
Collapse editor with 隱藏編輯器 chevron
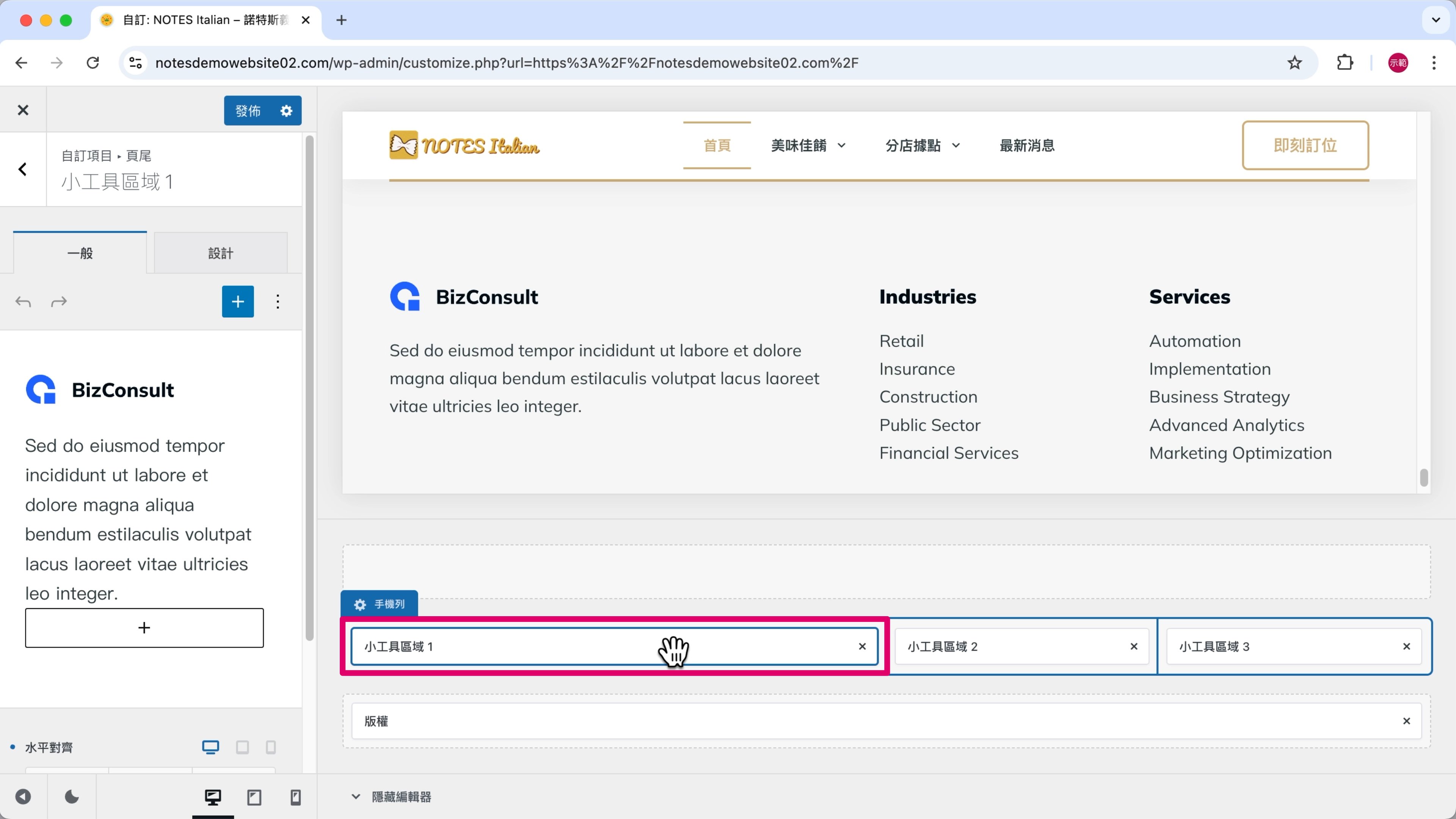[x=356, y=797]
